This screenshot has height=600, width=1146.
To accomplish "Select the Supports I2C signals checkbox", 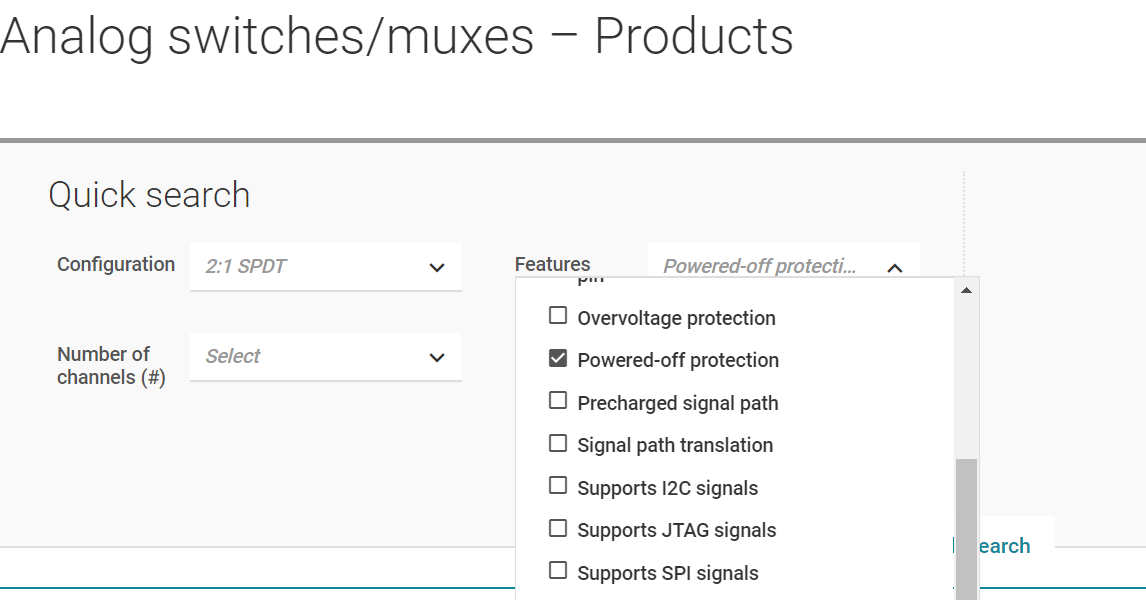I will (x=558, y=487).
